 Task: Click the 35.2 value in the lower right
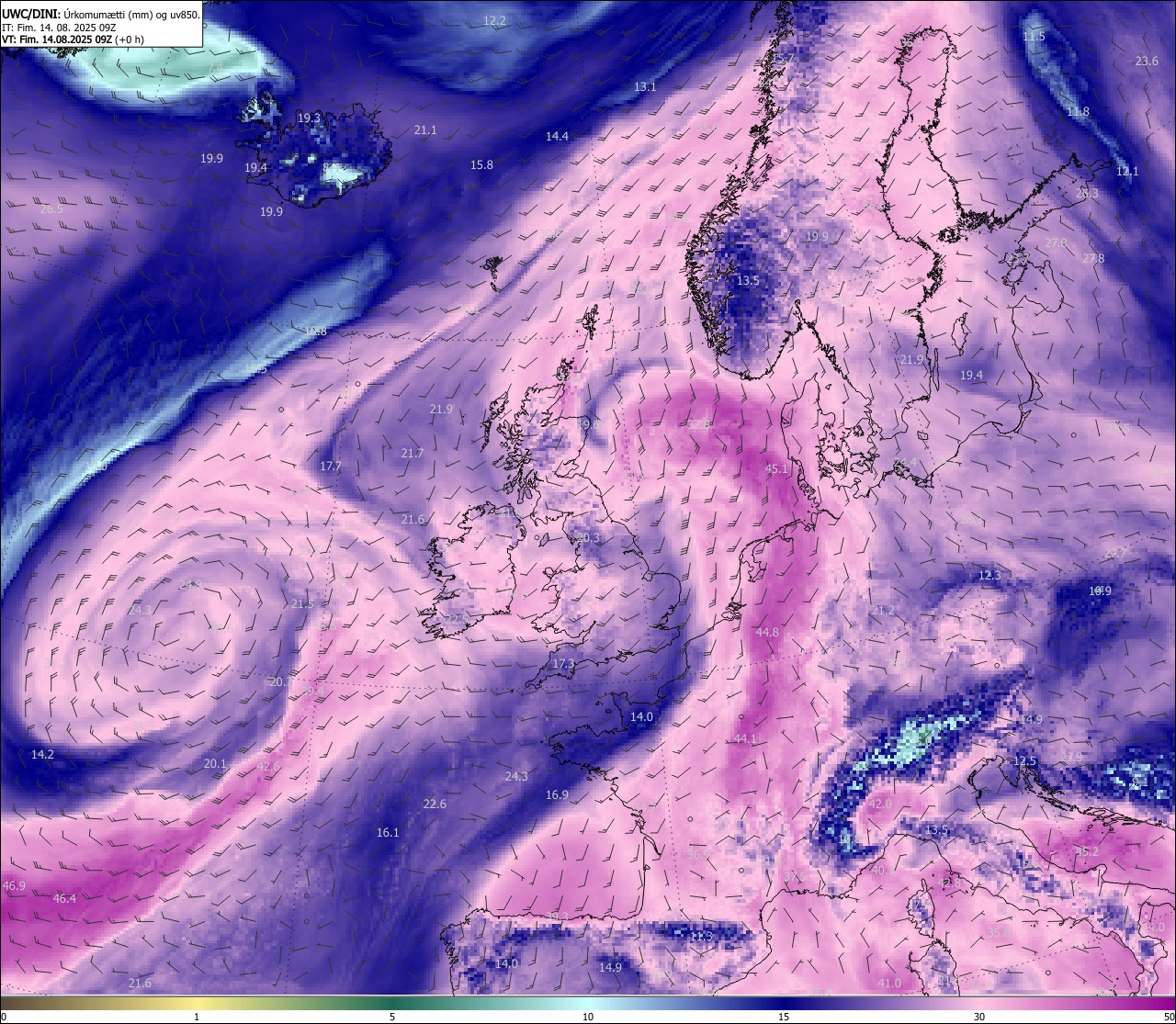(x=1087, y=851)
